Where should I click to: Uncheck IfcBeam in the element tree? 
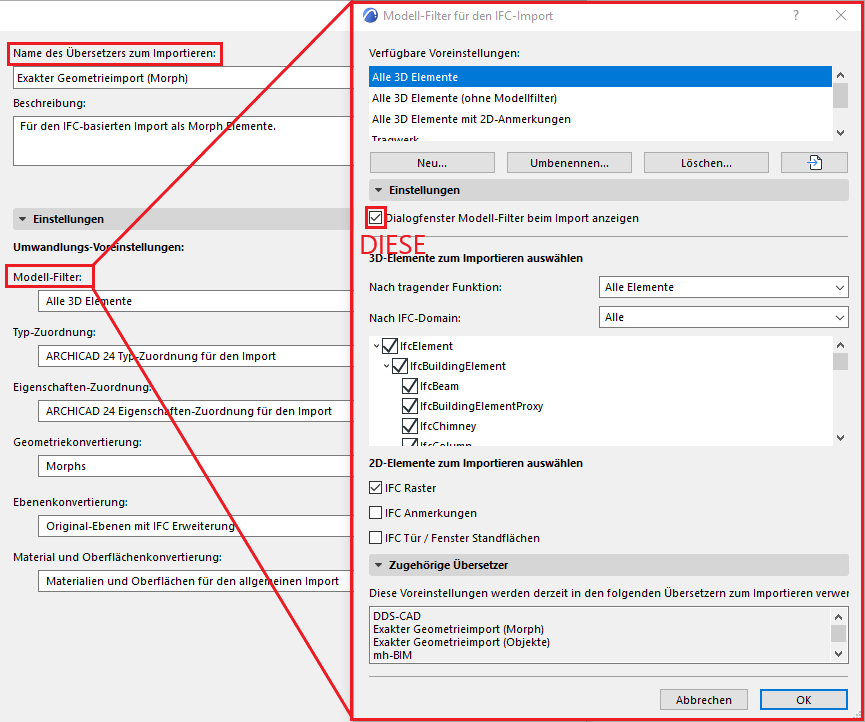pyautogui.click(x=409, y=386)
